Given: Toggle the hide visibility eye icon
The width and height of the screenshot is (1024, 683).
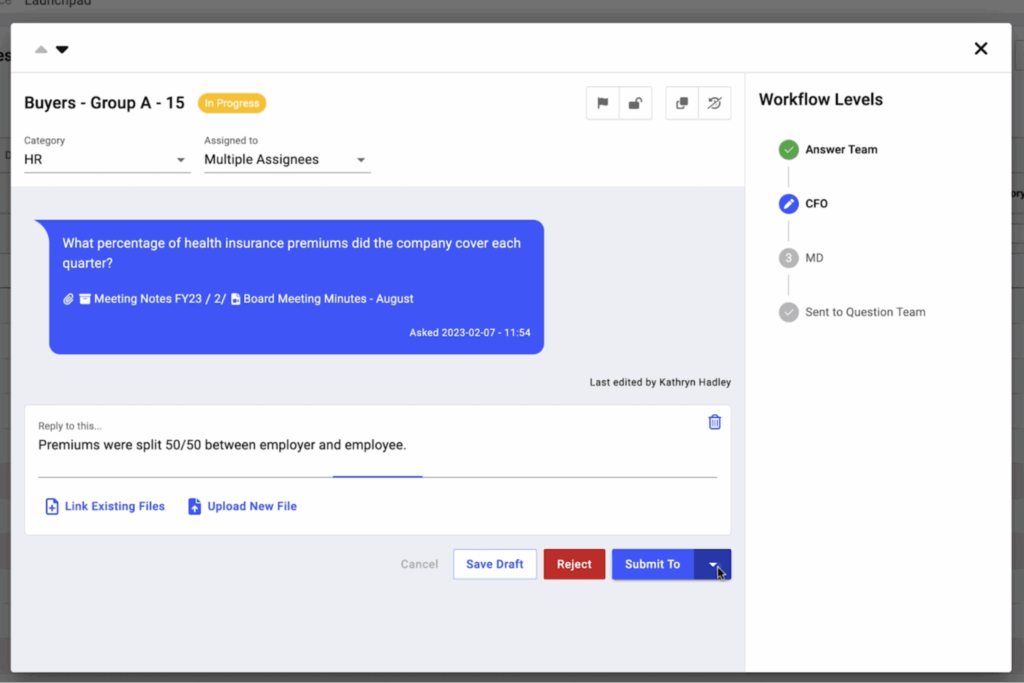Looking at the screenshot, I should [714, 103].
